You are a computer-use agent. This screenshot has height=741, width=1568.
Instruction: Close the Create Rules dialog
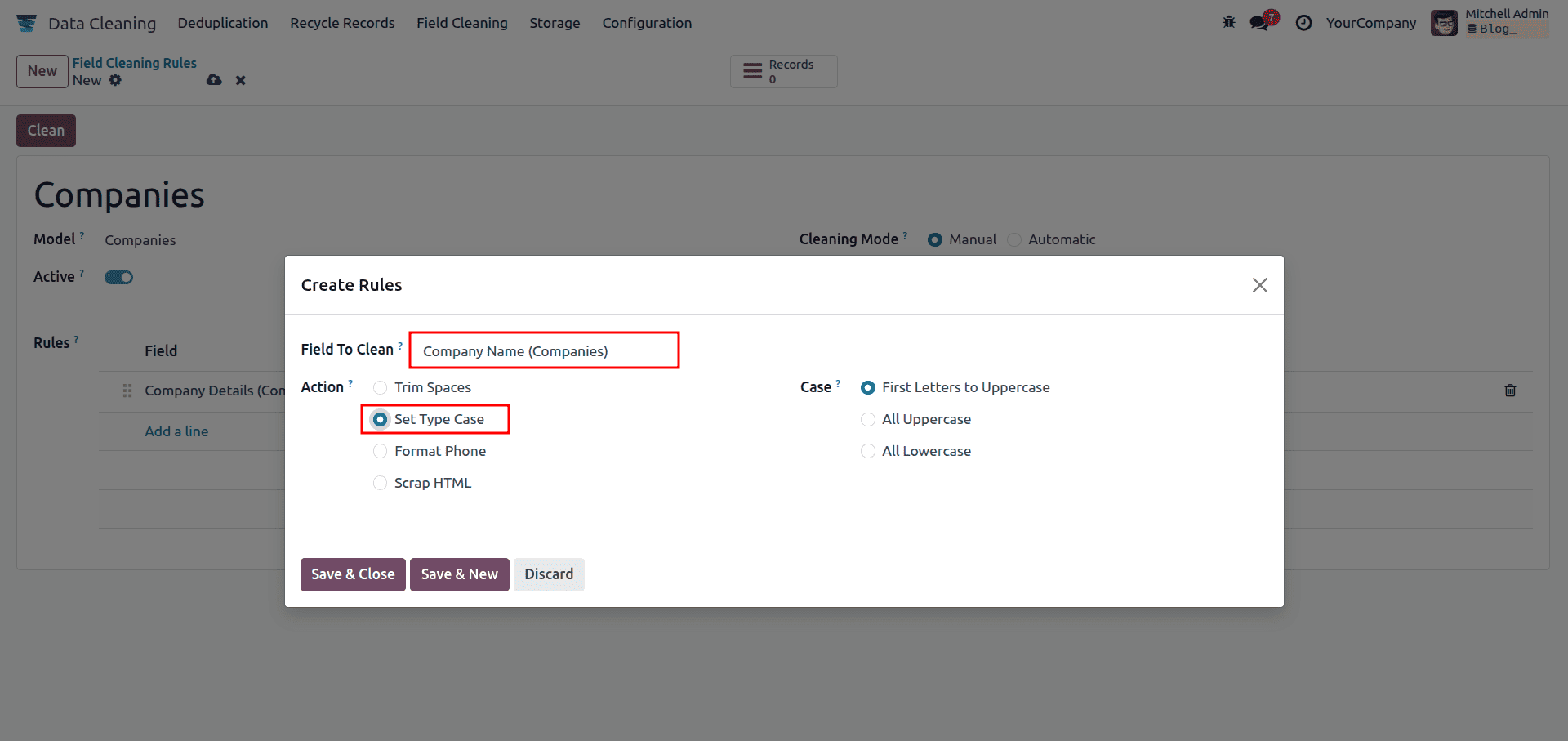pyautogui.click(x=1259, y=285)
